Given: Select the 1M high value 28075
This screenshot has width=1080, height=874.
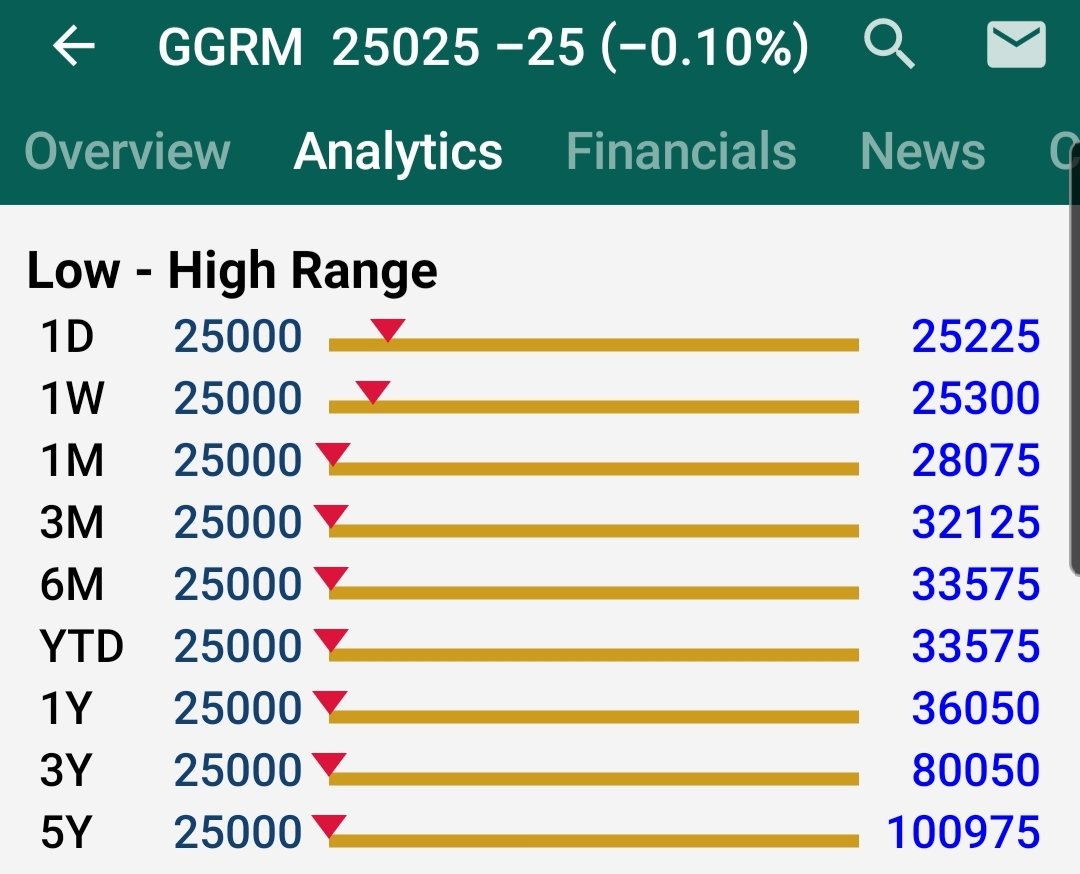Looking at the screenshot, I should (x=975, y=460).
